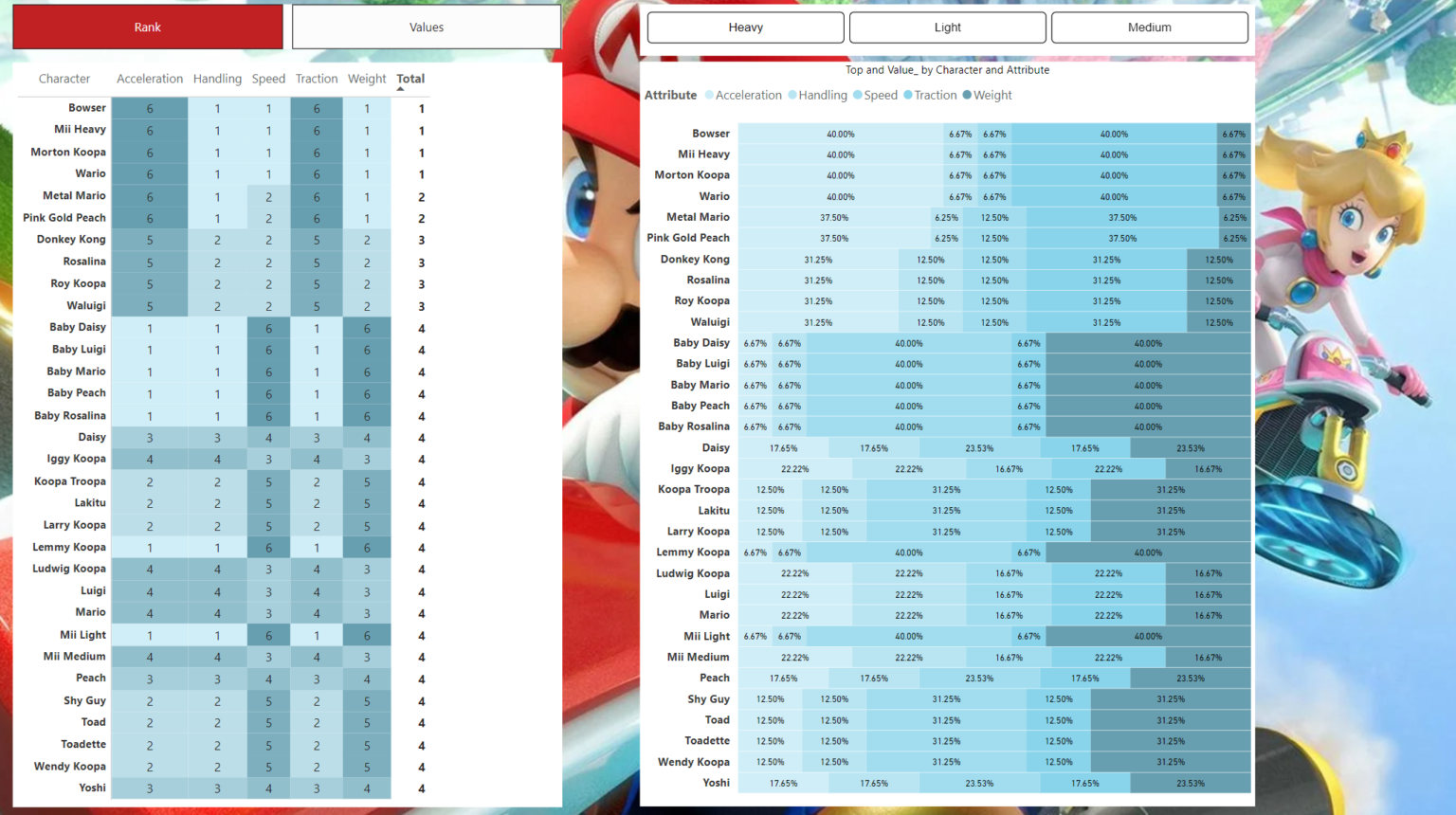The image size is (1456, 815).
Task: Click the sort arrow under Total header
Action: tap(400, 89)
